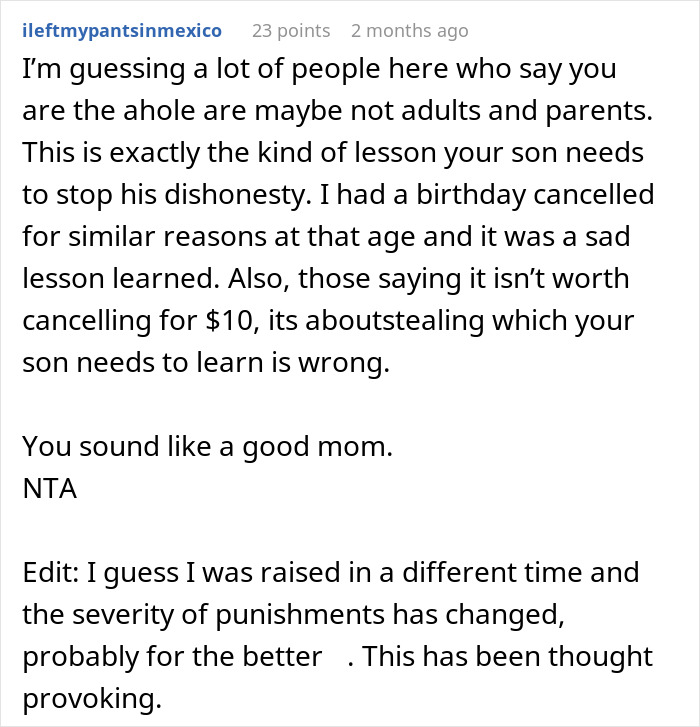700x727 pixels.
Task: Click the "NTA" verdict text
Action: pyautogui.click(x=49, y=491)
